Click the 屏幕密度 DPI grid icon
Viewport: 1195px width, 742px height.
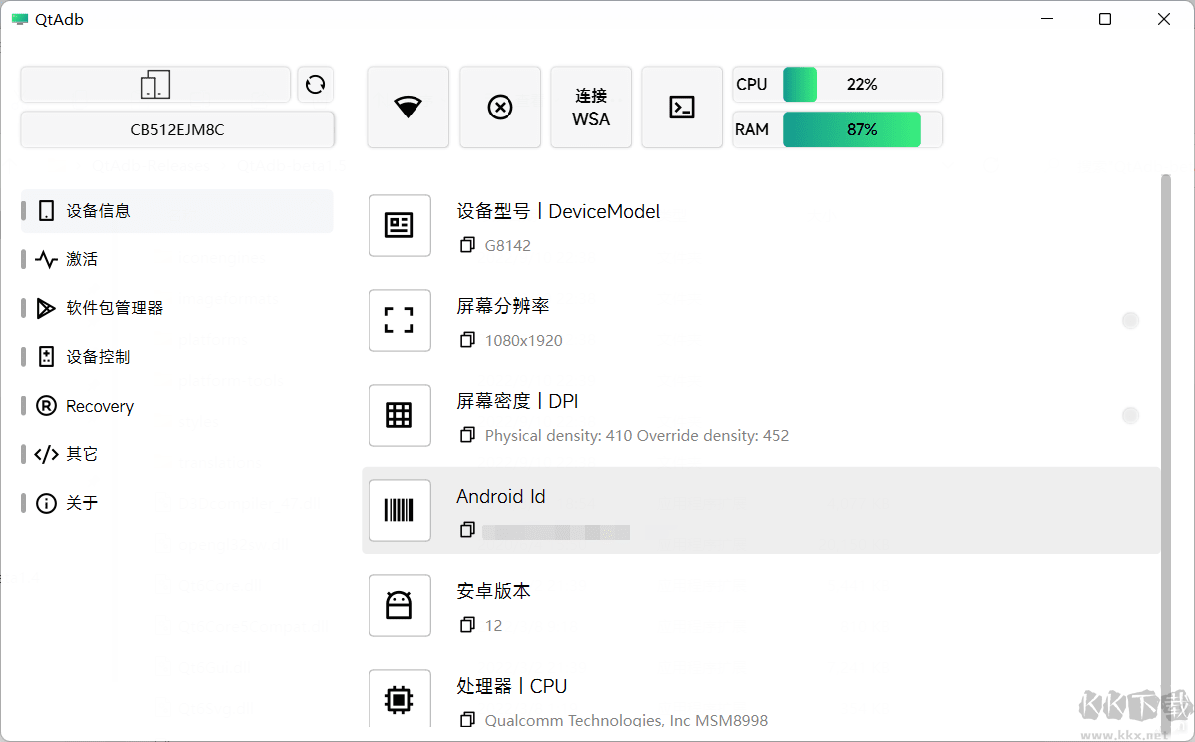pyautogui.click(x=399, y=415)
